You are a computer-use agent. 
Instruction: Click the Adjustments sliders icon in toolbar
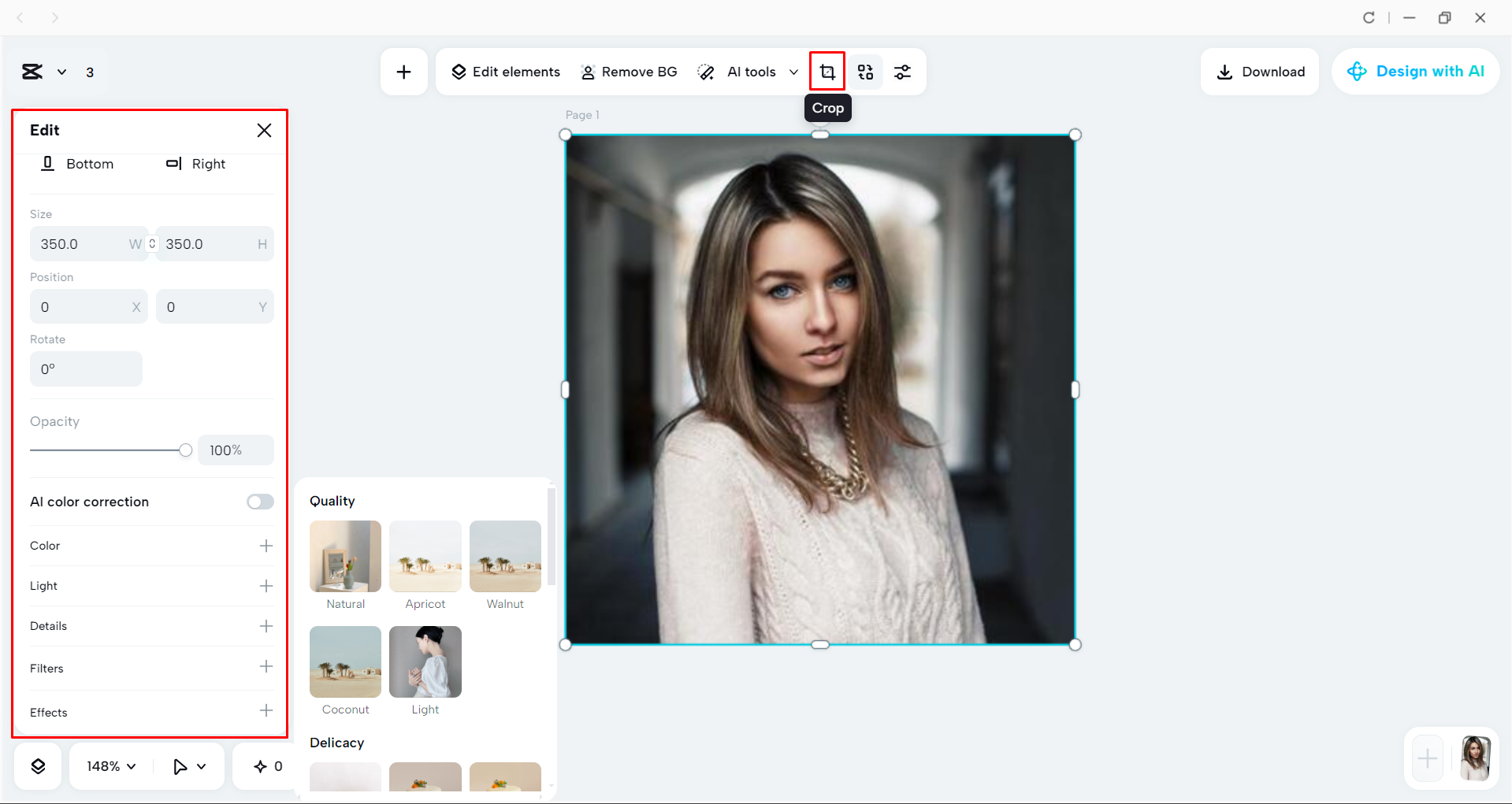tap(903, 72)
